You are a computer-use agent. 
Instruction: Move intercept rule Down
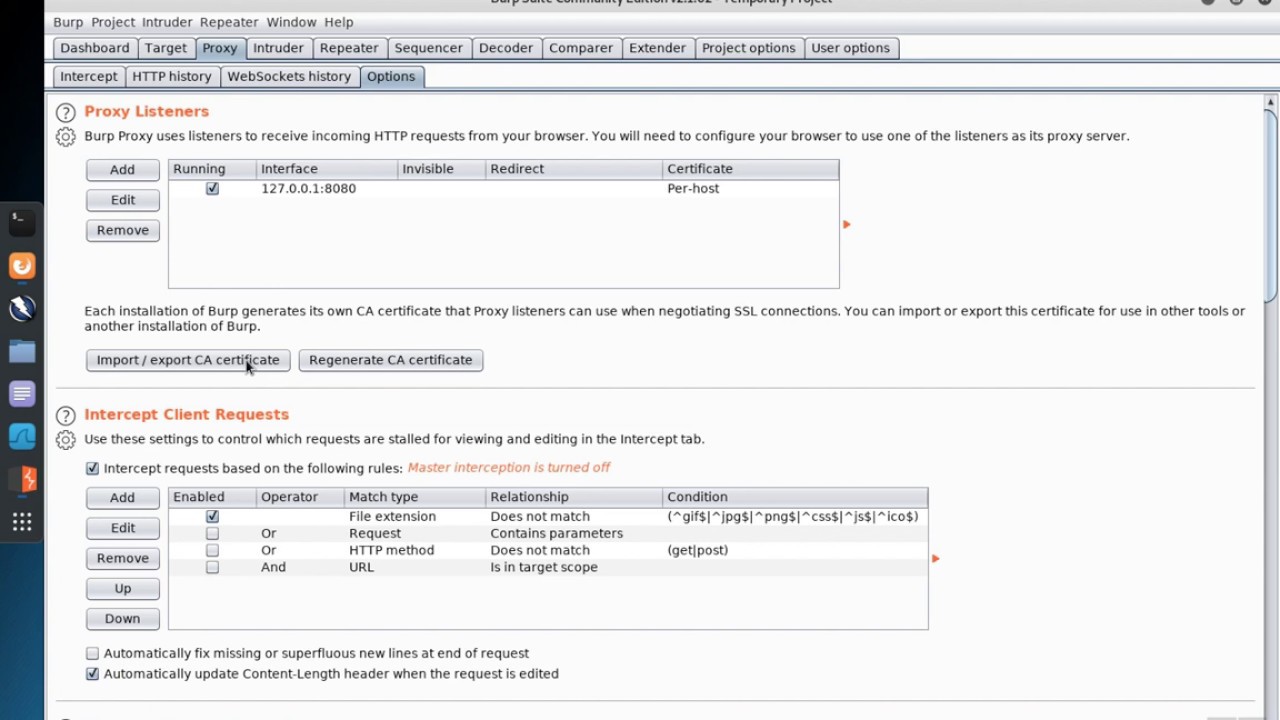coord(122,618)
